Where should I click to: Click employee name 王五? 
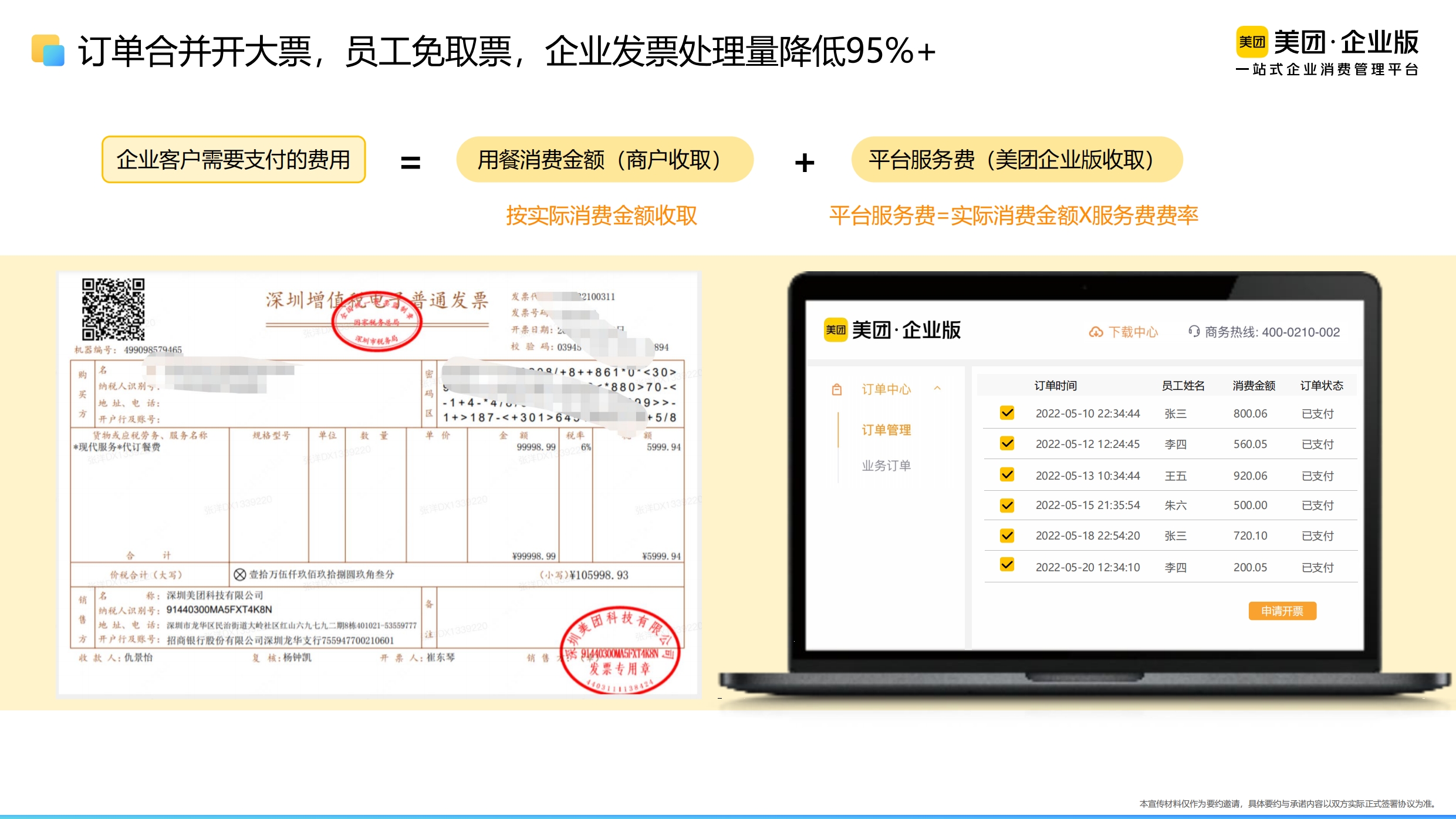pos(1175,476)
